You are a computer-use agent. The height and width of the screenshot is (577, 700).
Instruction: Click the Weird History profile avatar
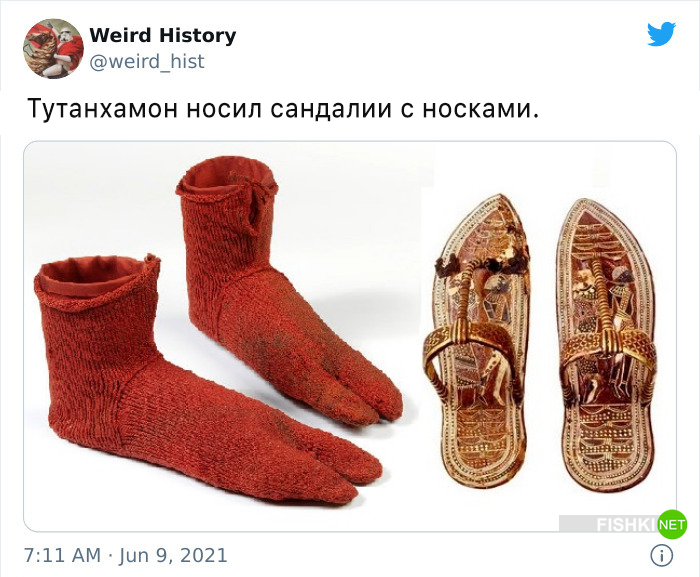point(54,48)
